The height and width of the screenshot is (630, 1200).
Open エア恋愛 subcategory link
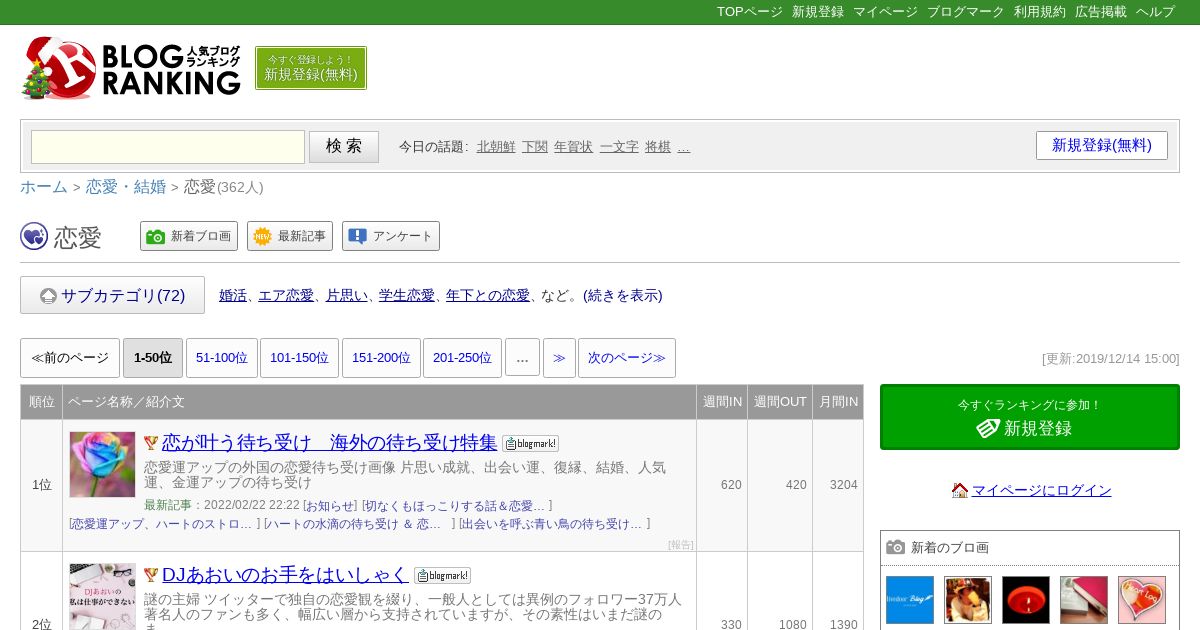pos(286,295)
